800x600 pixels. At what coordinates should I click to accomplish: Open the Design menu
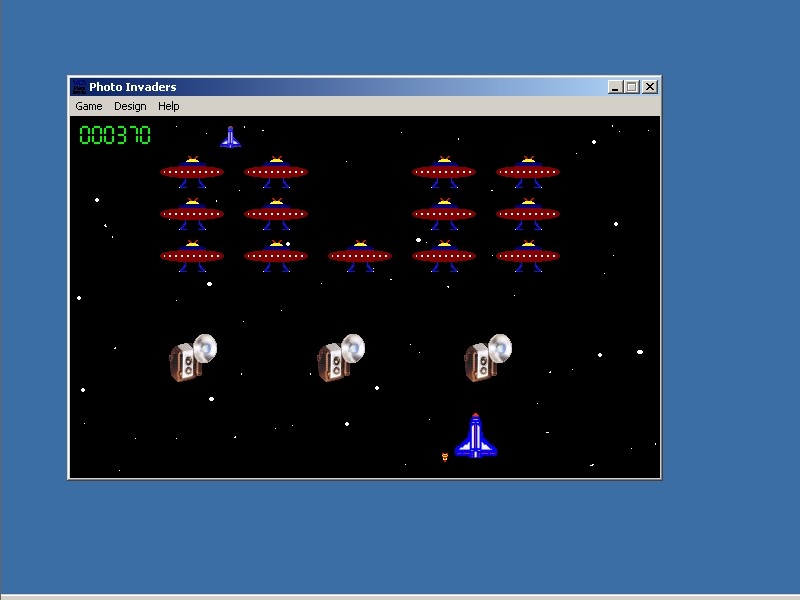click(x=130, y=106)
